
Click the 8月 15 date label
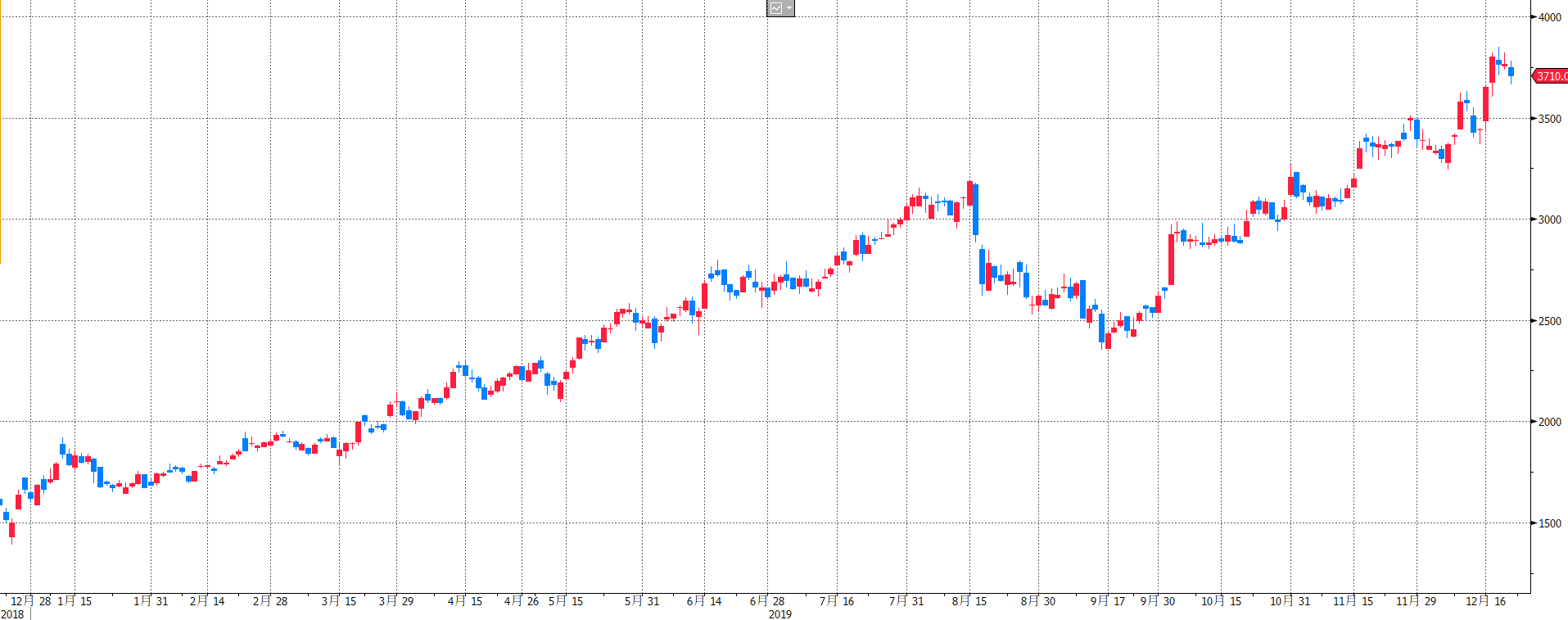(969, 601)
